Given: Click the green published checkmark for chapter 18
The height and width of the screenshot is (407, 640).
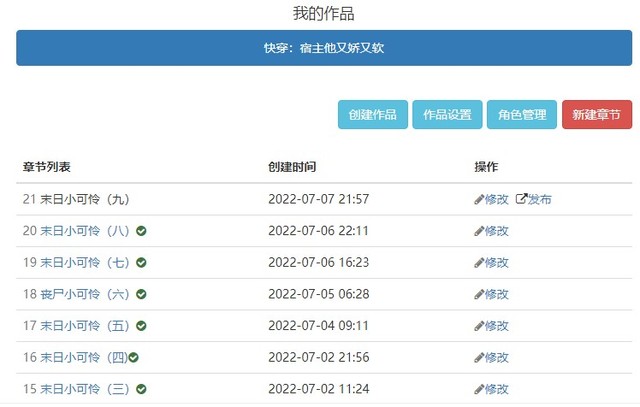Looking at the screenshot, I should [x=141, y=295].
